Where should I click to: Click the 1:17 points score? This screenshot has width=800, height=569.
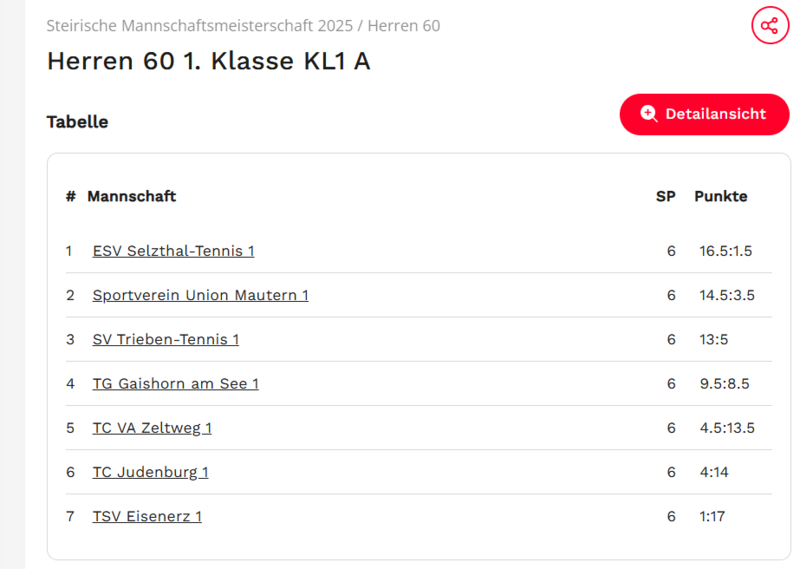tap(713, 516)
